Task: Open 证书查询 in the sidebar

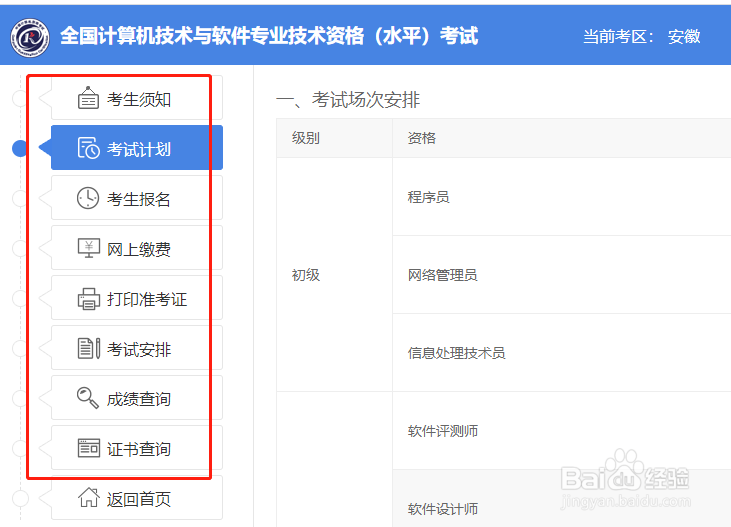Action: point(137,448)
